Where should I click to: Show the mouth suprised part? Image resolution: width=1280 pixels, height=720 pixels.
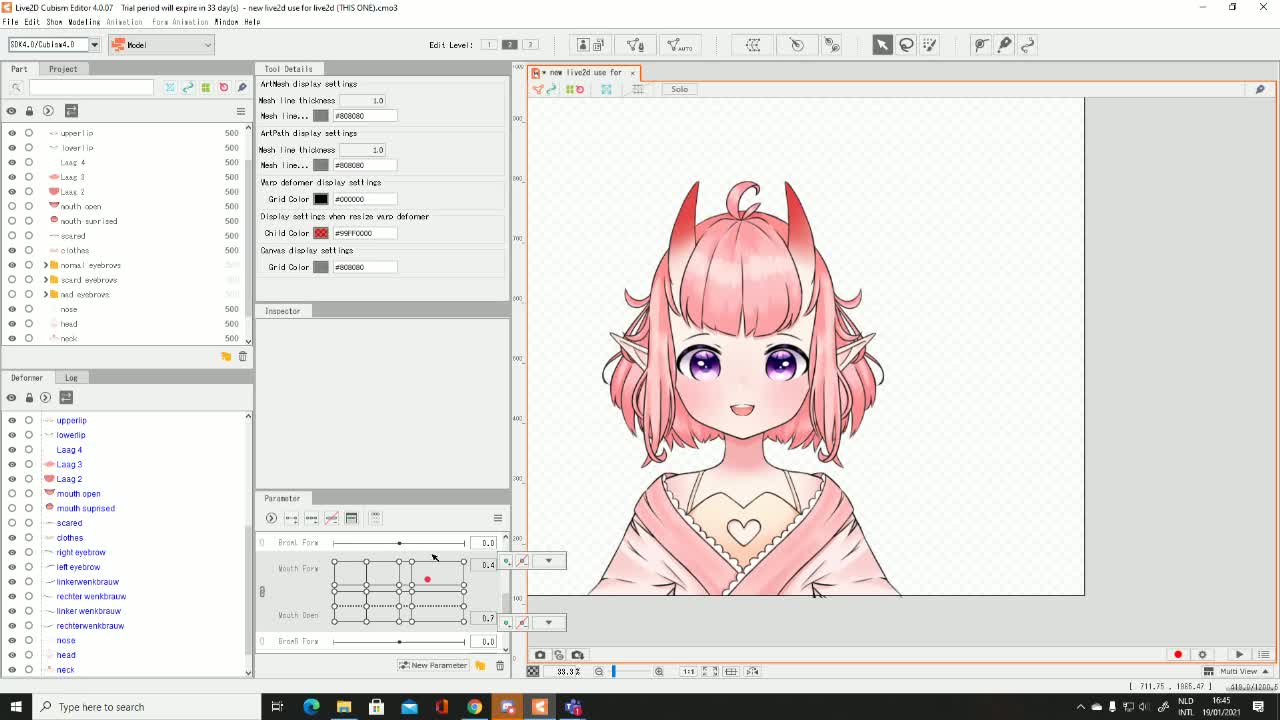coord(12,221)
